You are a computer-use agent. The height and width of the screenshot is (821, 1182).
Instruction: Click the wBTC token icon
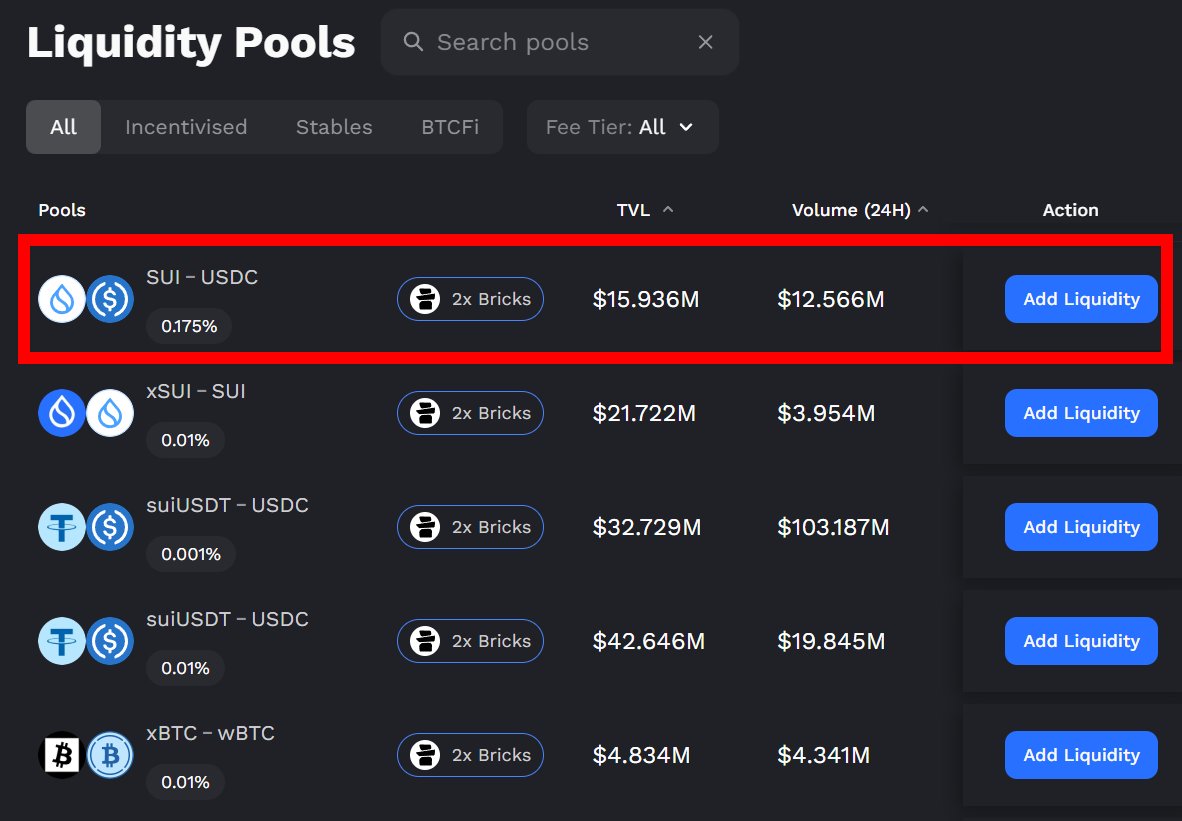point(110,755)
